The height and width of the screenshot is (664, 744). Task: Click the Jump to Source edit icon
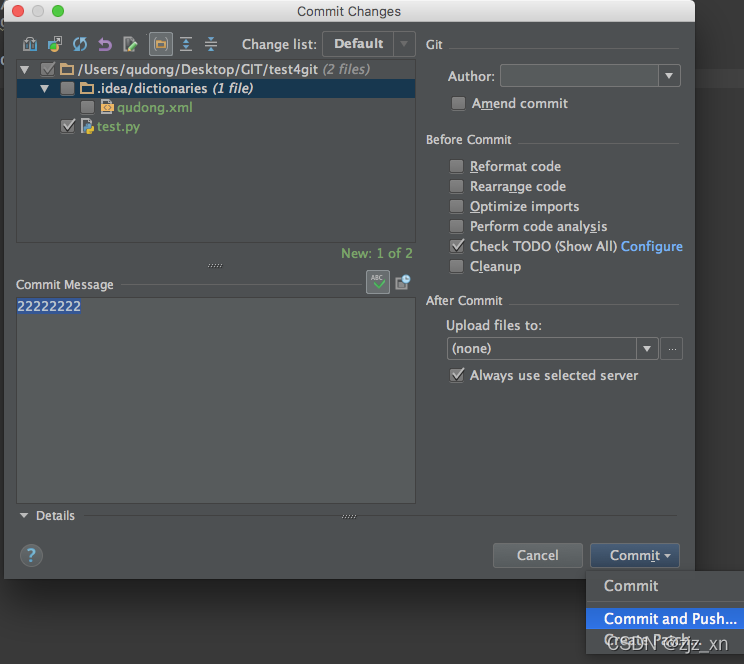130,44
